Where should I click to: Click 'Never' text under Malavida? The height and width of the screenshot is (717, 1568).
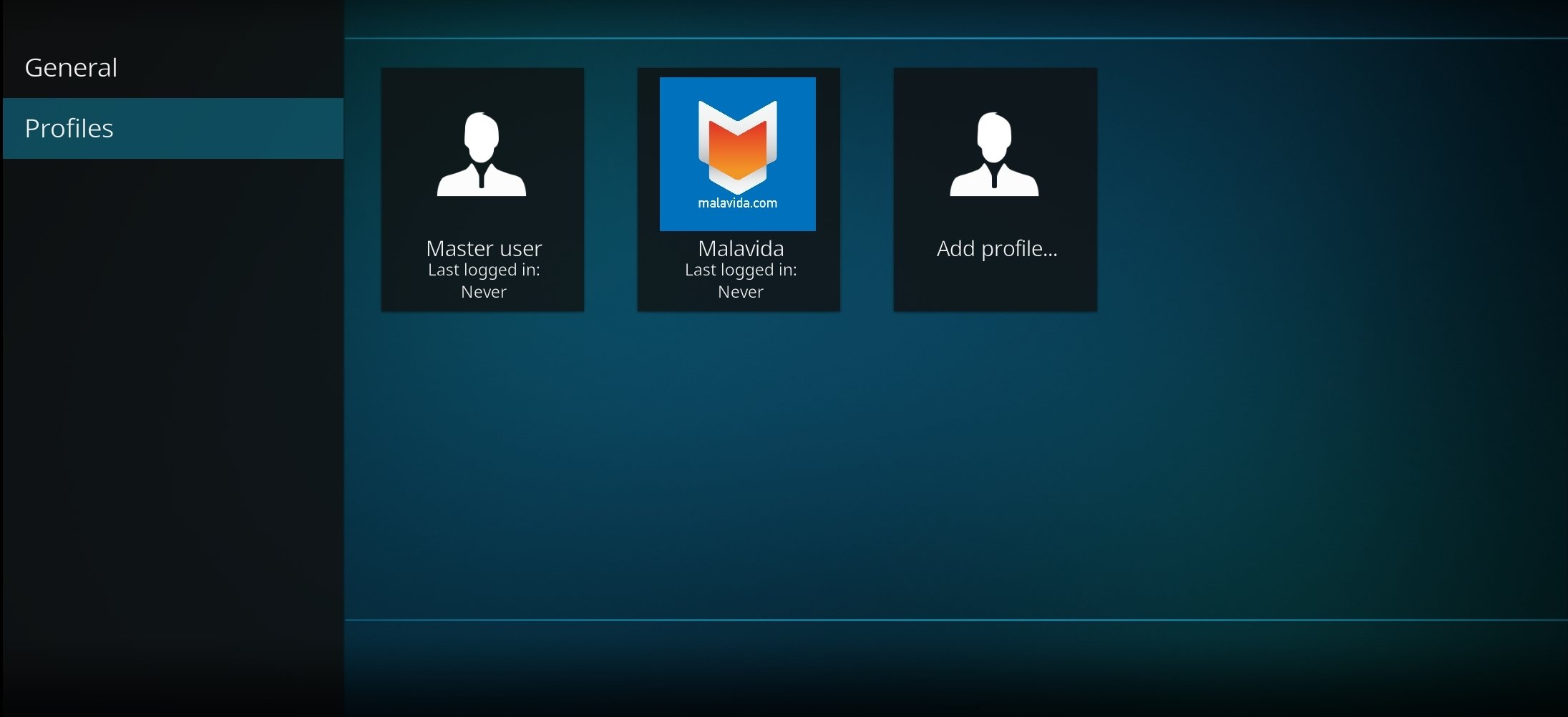tap(741, 292)
